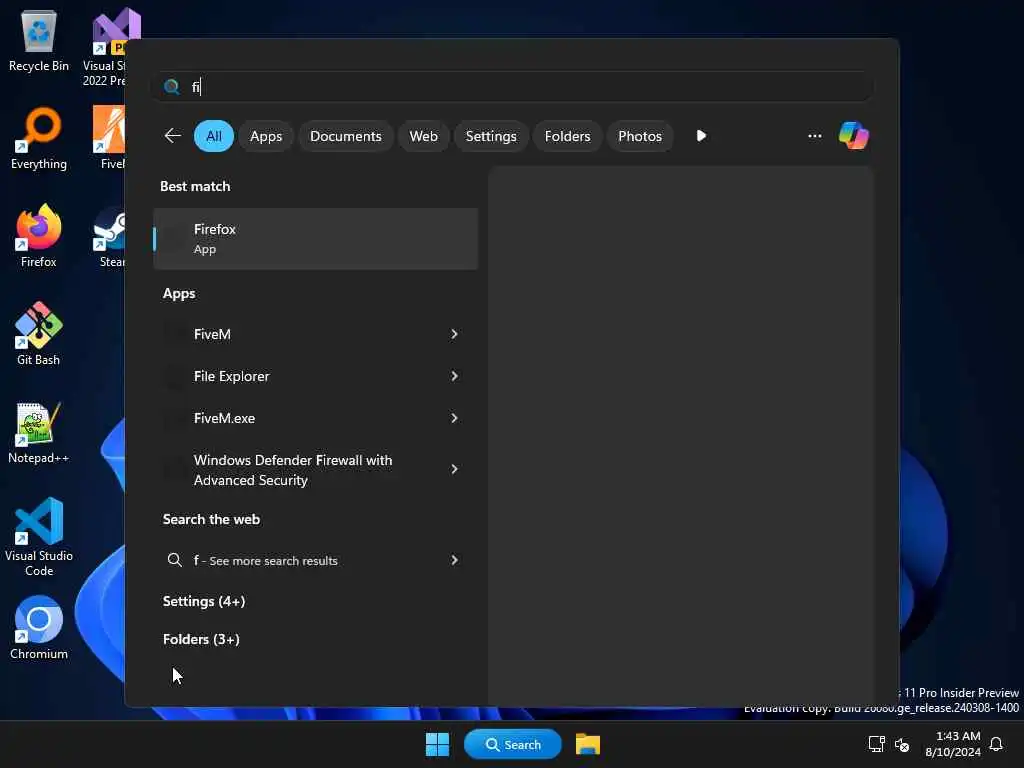This screenshot has height=768, width=1024.
Task: Expand FiveM result details chevron
Action: [x=454, y=334]
